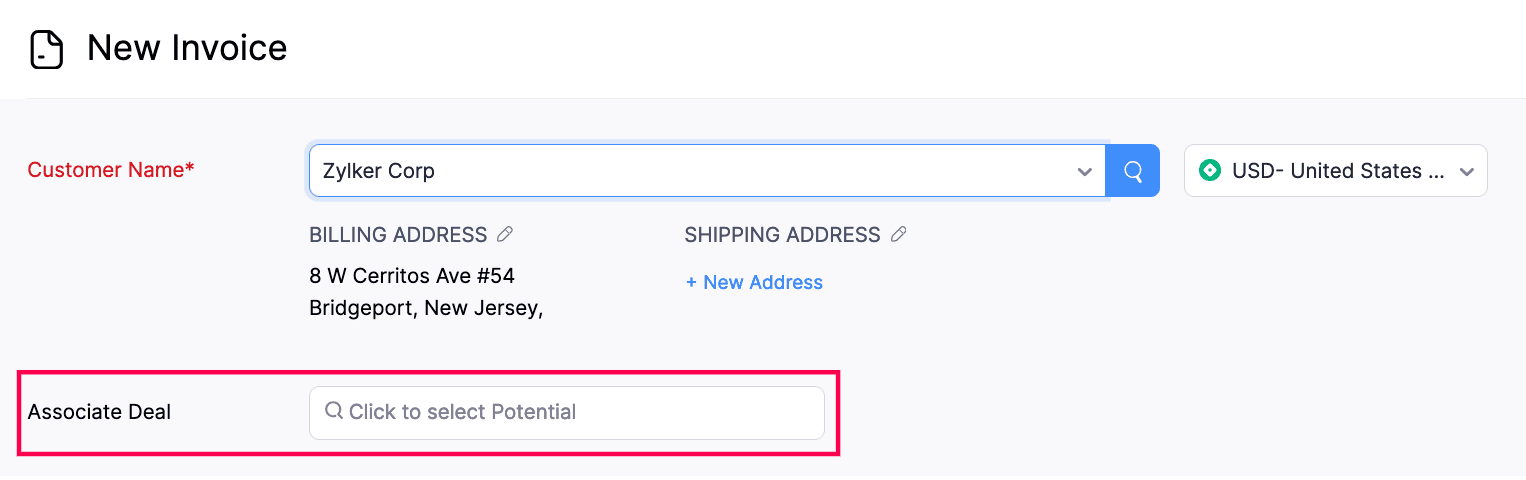1526x480 pixels.
Task: Click the blue customer search magnifier button
Action: coord(1133,171)
